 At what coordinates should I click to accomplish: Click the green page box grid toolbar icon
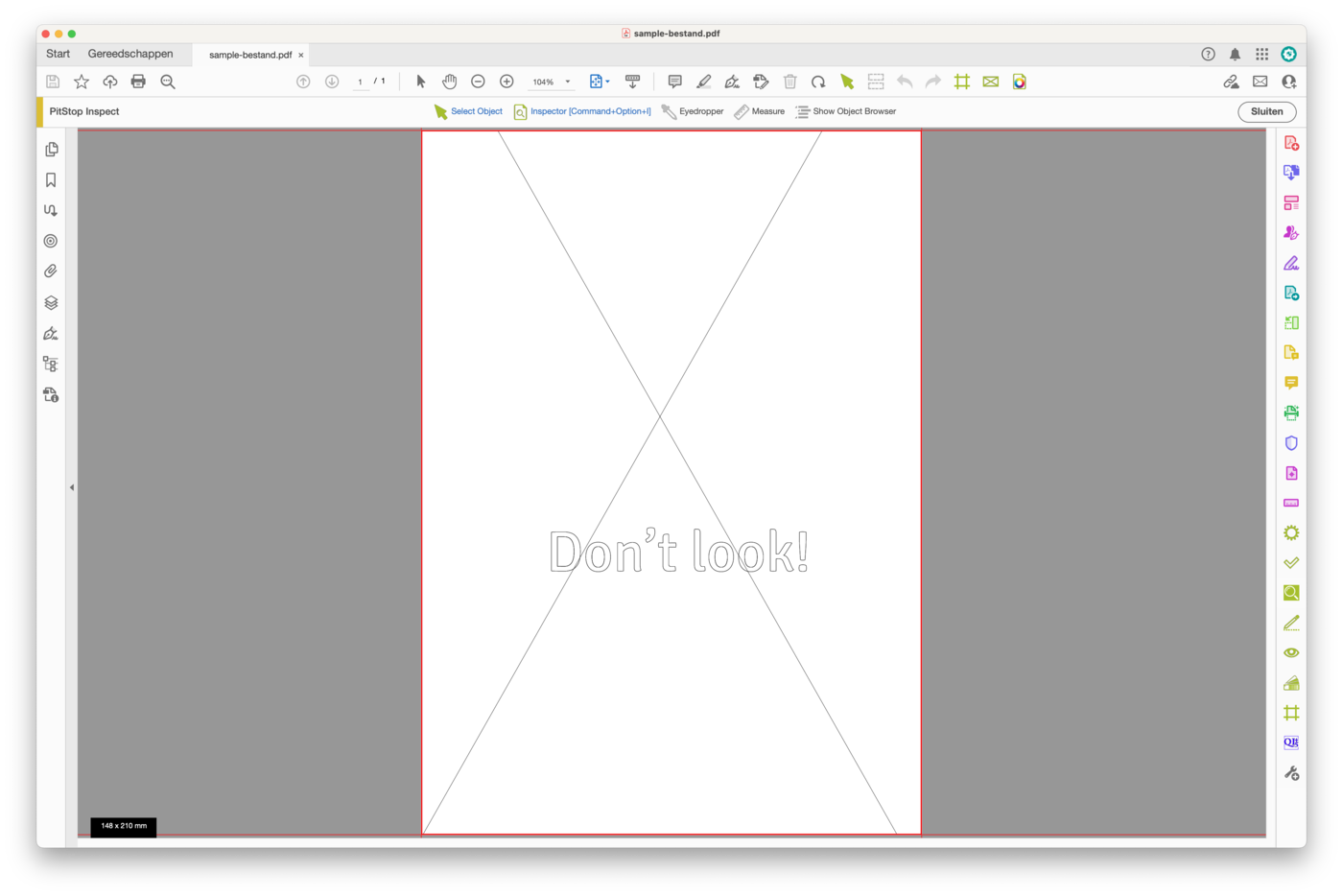(x=962, y=83)
